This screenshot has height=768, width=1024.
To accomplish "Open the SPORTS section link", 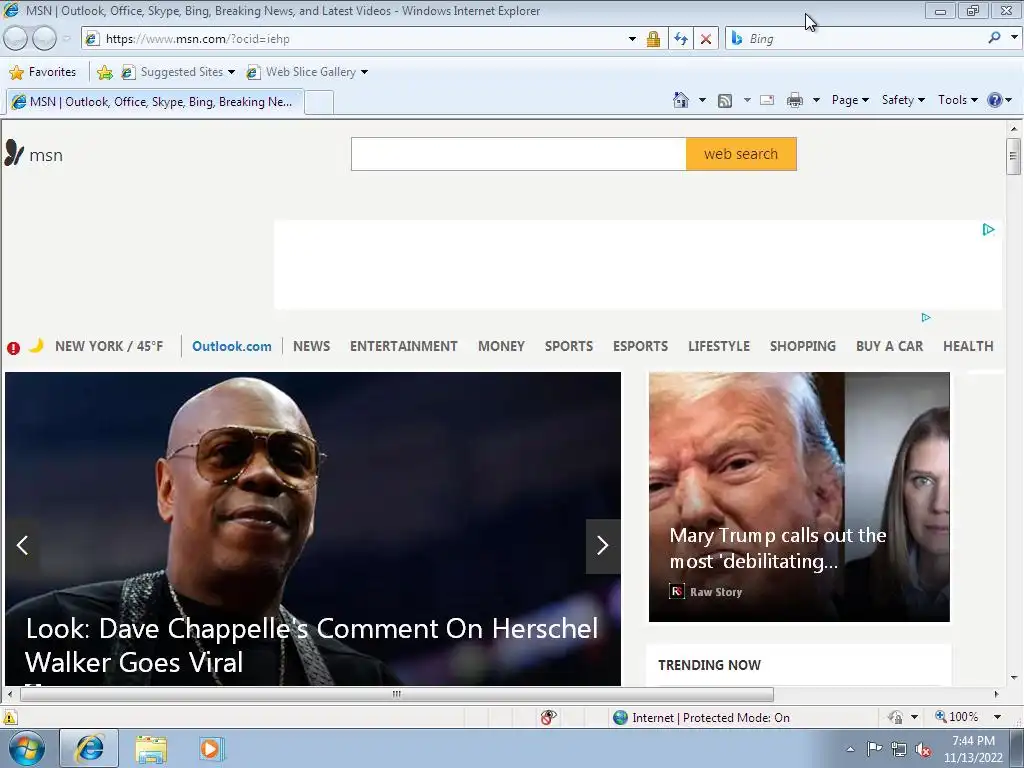I will [569, 346].
